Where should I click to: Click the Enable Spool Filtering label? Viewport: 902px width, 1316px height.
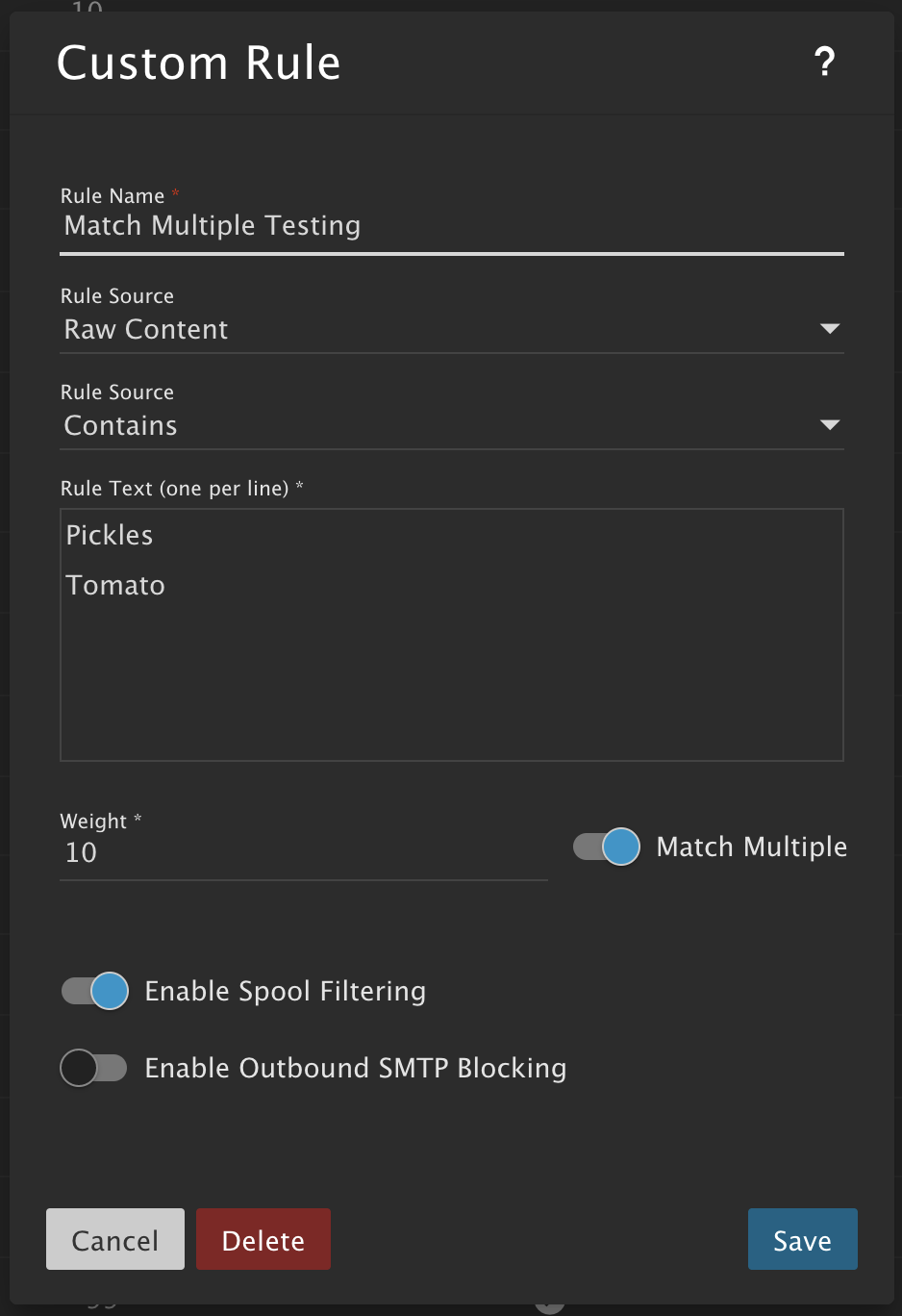click(x=285, y=991)
